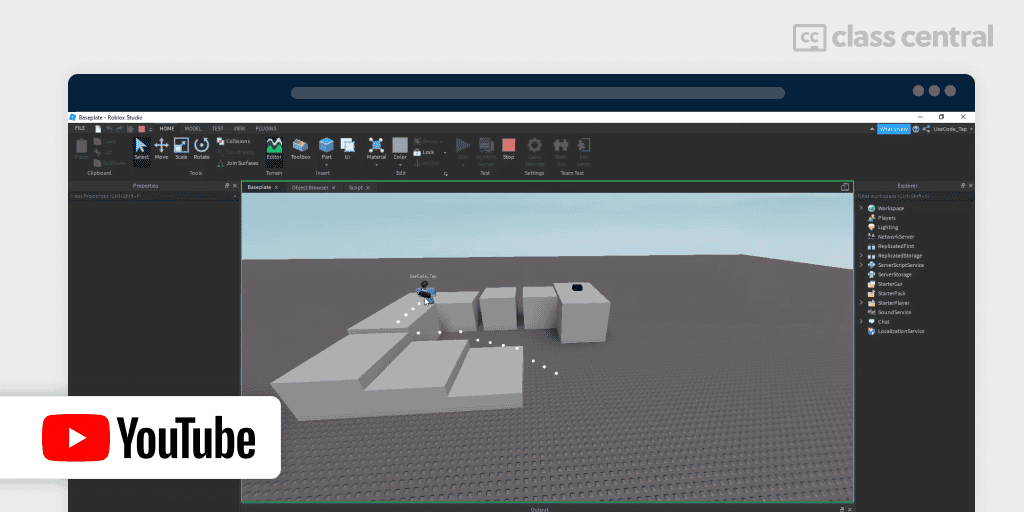Toggle Anchor for selected part
Image resolution: width=1024 pixels, height=512 pixels.
click(x=427, y=163)
